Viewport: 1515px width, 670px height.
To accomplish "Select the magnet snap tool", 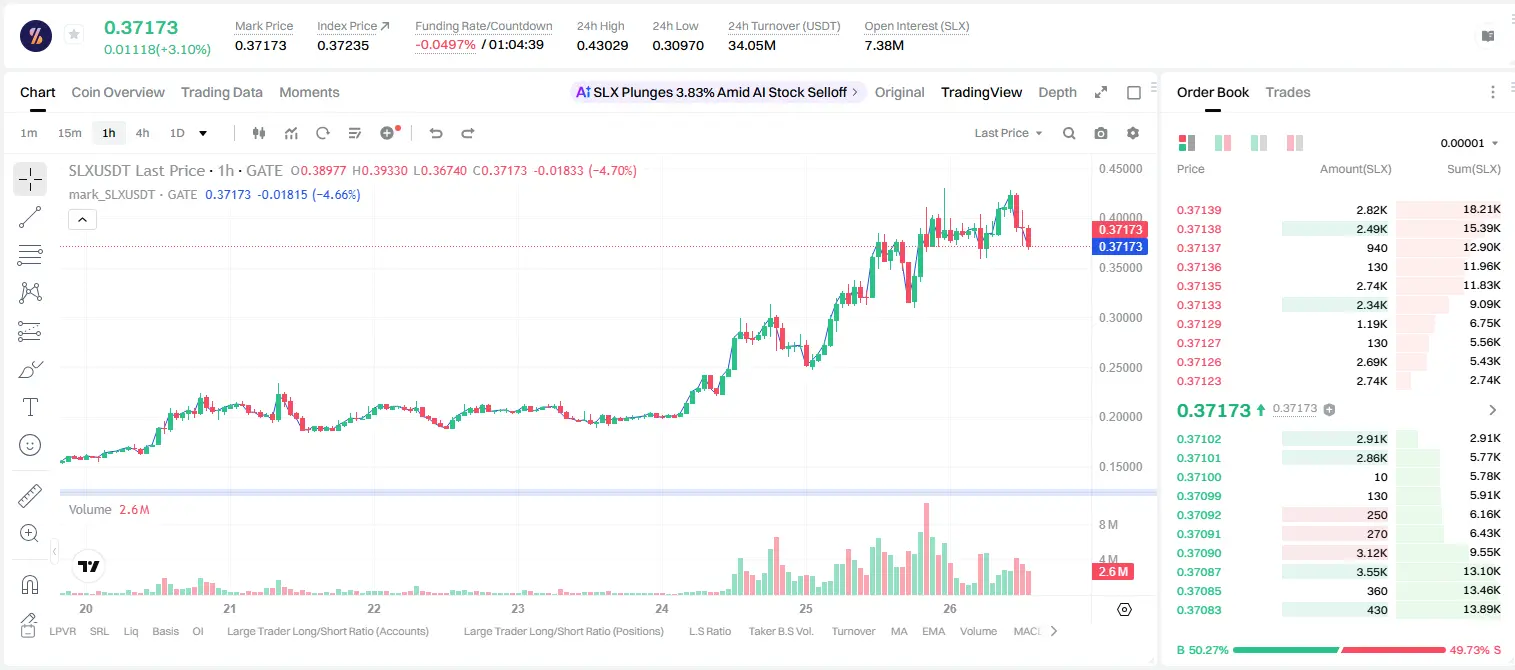I will 30,584.
